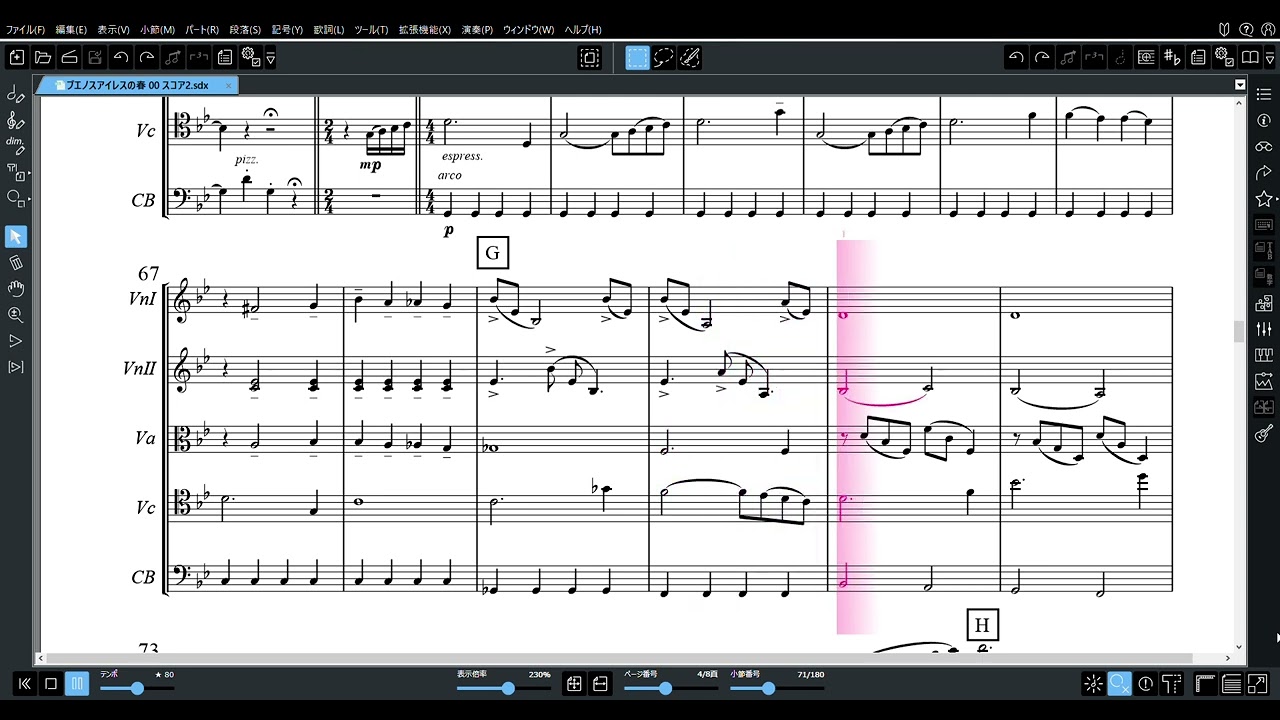Adjust the テンポ slider
The width and height of the screenshot is (1280, 720).
click(137, 688)
